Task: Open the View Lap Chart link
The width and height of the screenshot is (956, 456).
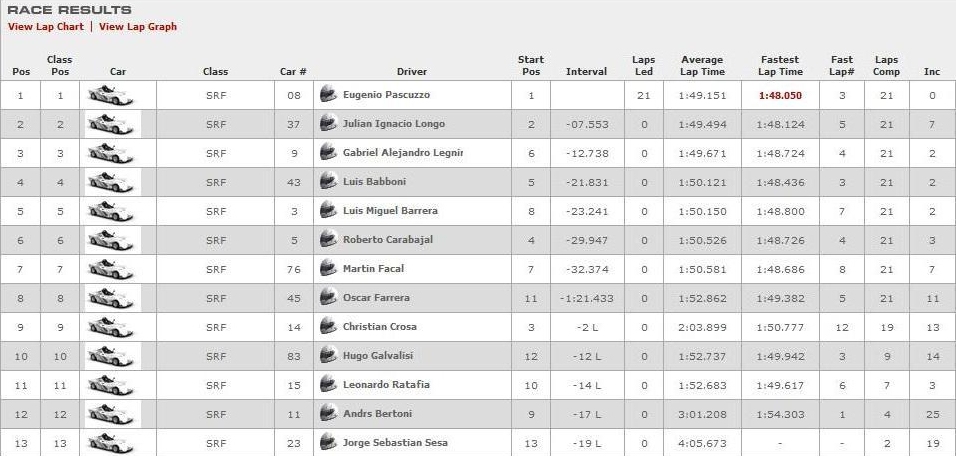Action: (46, 26)
